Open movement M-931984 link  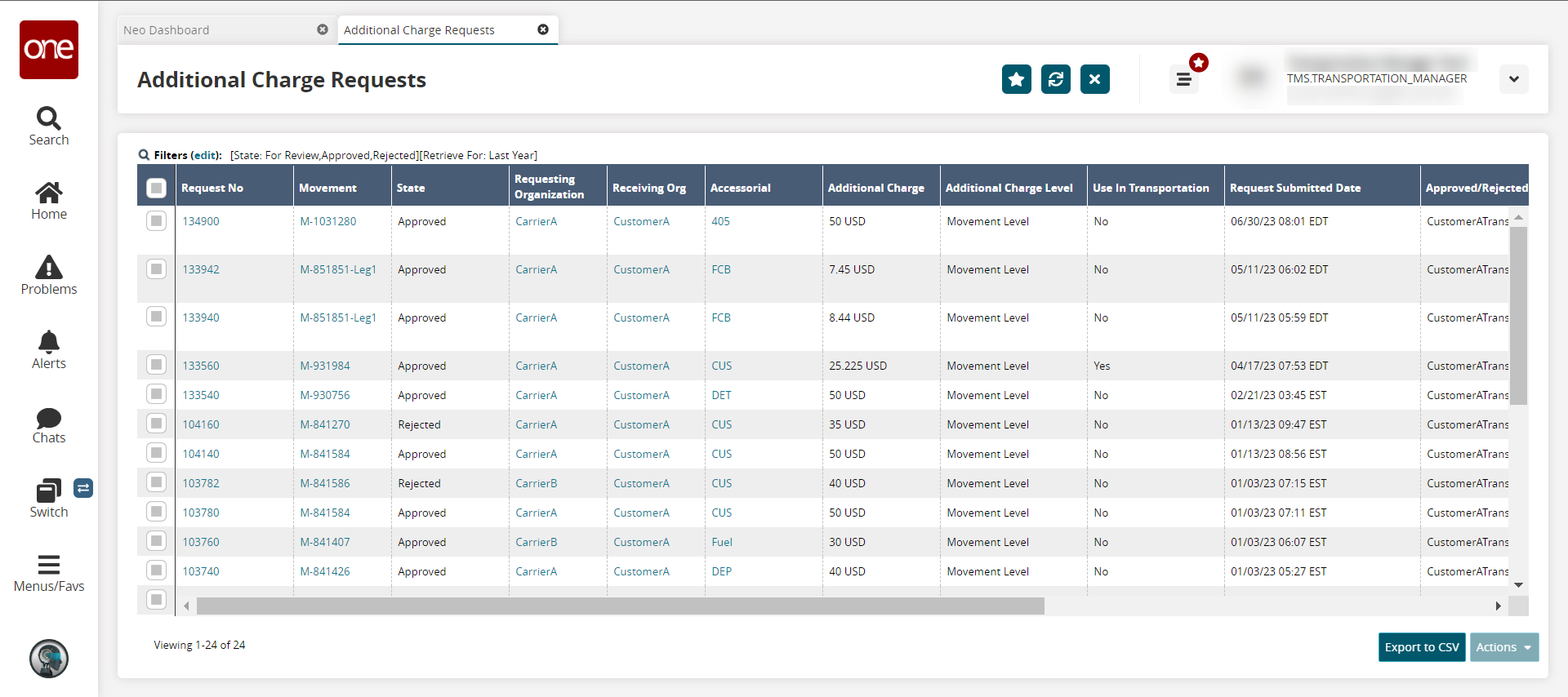[x=325, y=366]
